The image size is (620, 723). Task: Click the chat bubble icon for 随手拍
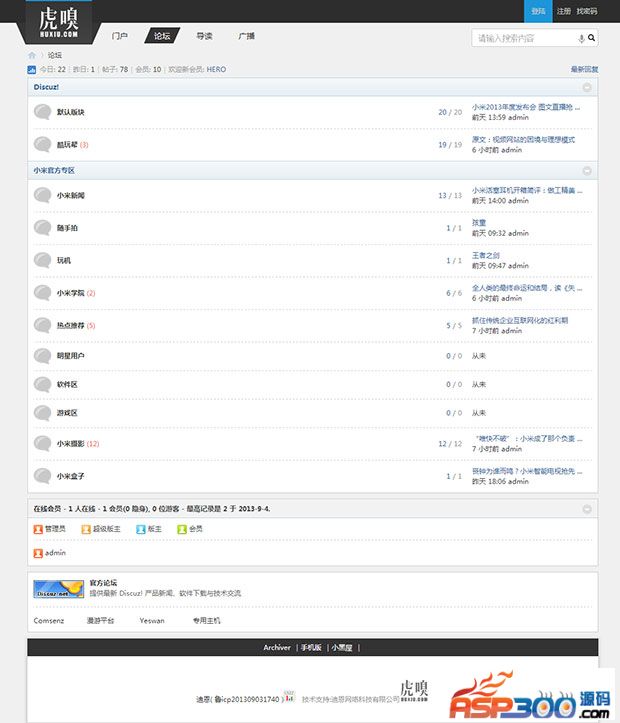(x=42, y=228)
